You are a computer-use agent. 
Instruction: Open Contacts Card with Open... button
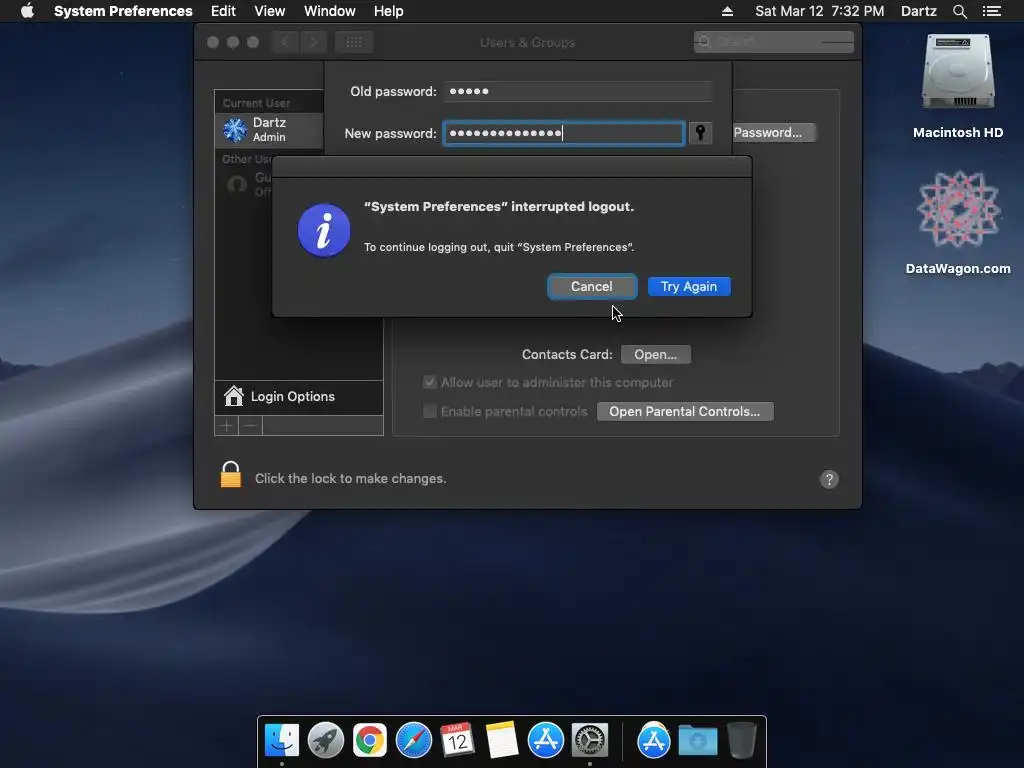tap(656, 355)
